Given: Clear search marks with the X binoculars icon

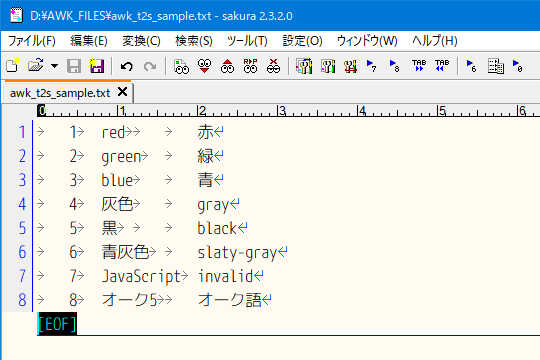Looking at the screenshot, I should 273,66.
